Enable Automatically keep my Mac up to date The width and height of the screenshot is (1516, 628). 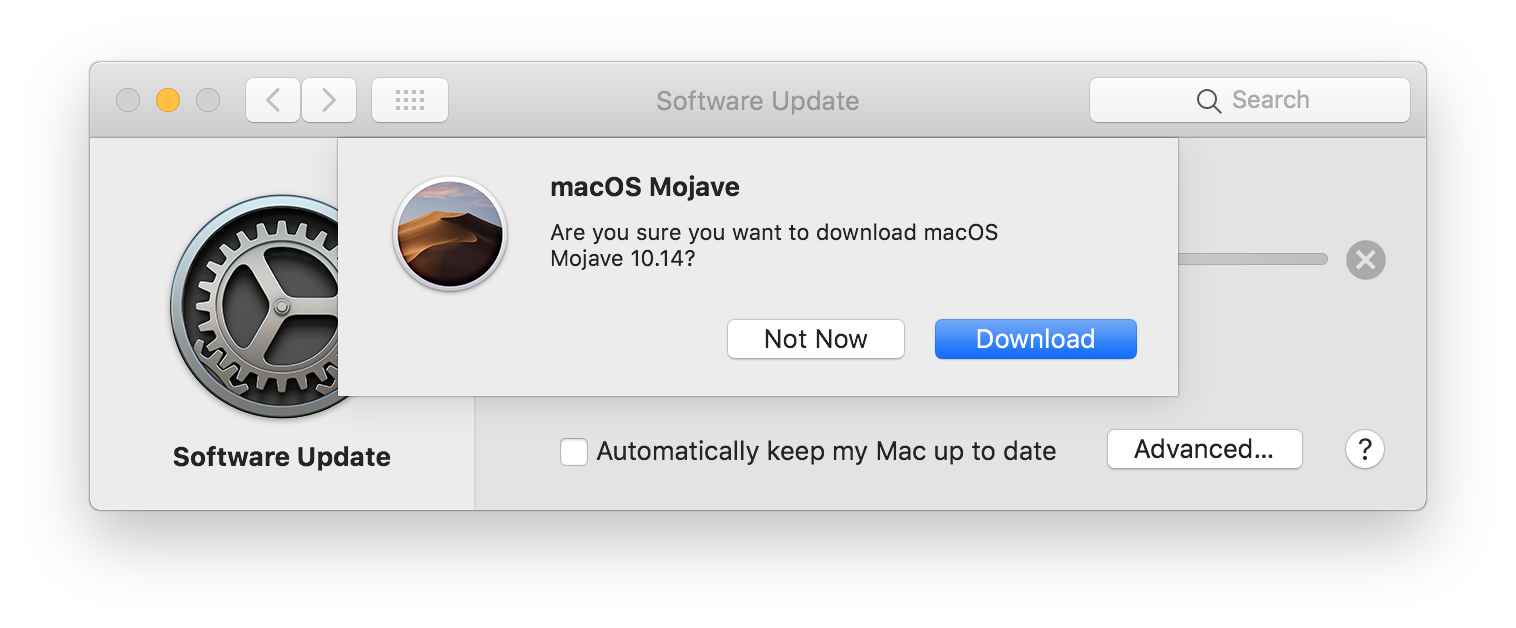[x=574, y=452]
